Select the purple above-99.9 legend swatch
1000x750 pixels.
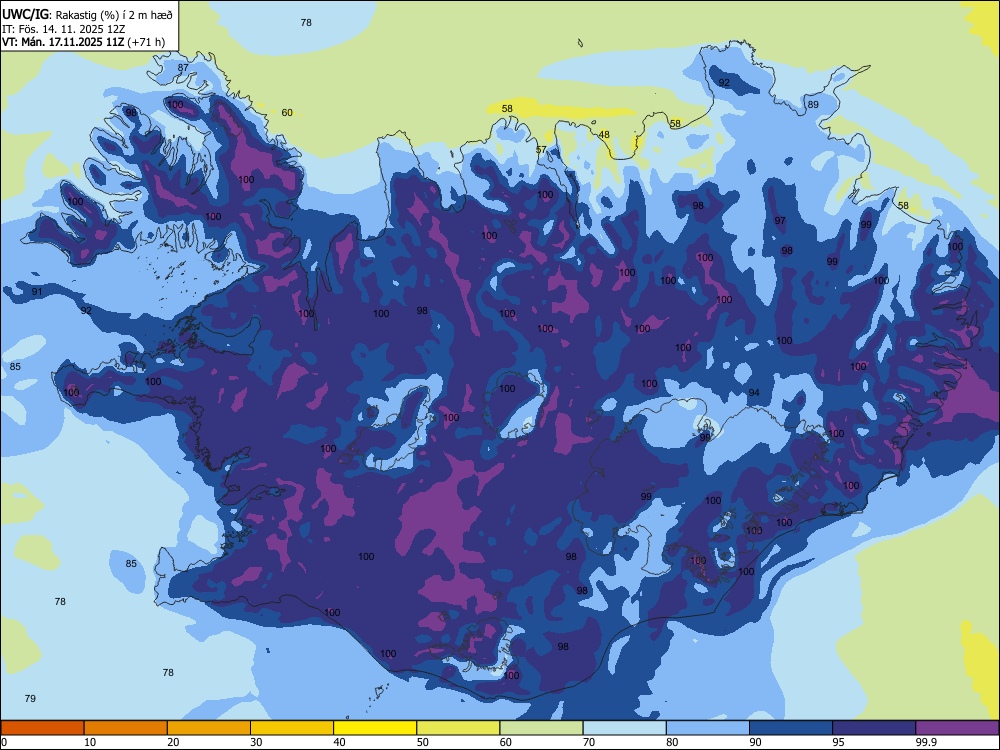(957, 728)
